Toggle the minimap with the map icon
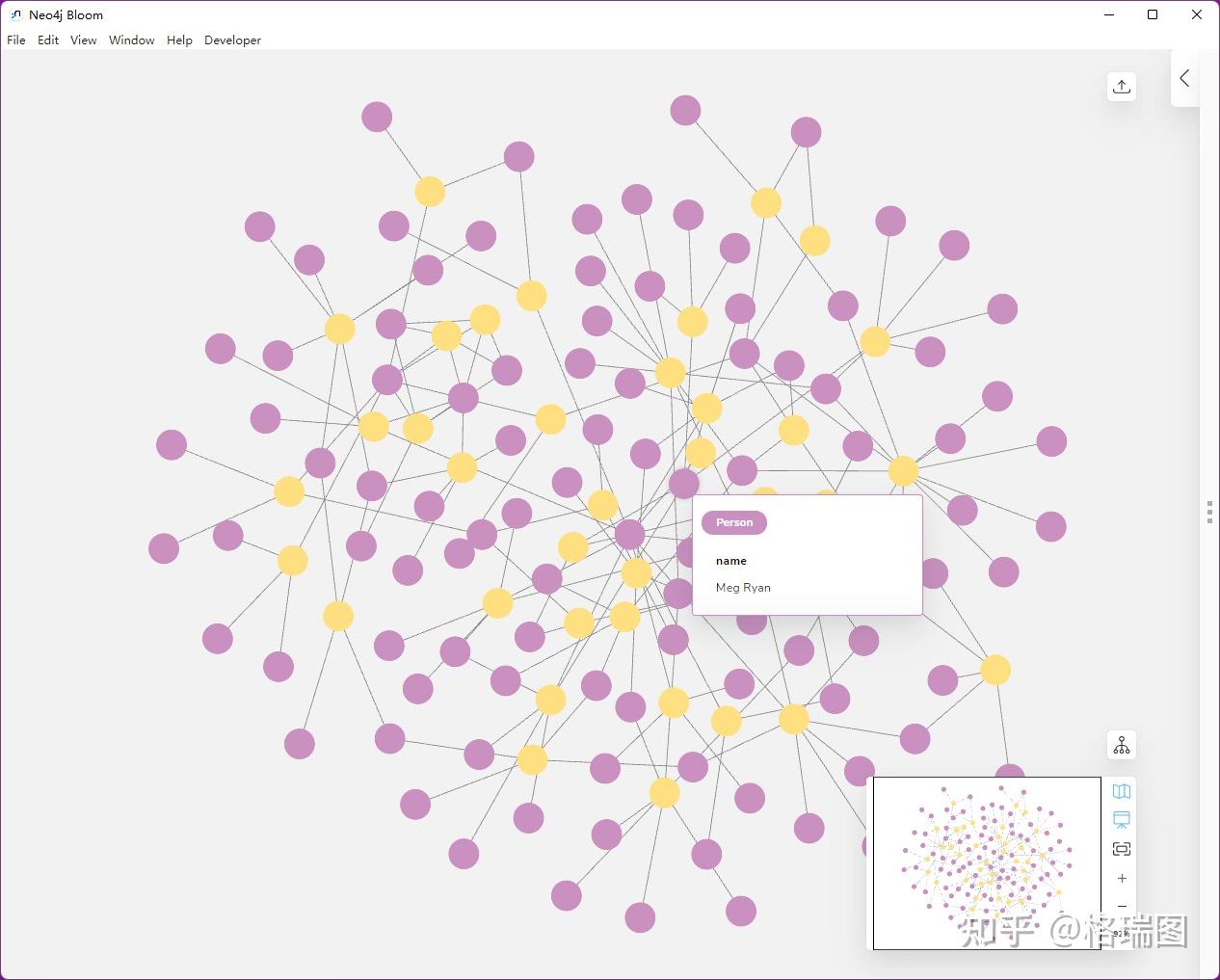 [x=1121, y=790]
